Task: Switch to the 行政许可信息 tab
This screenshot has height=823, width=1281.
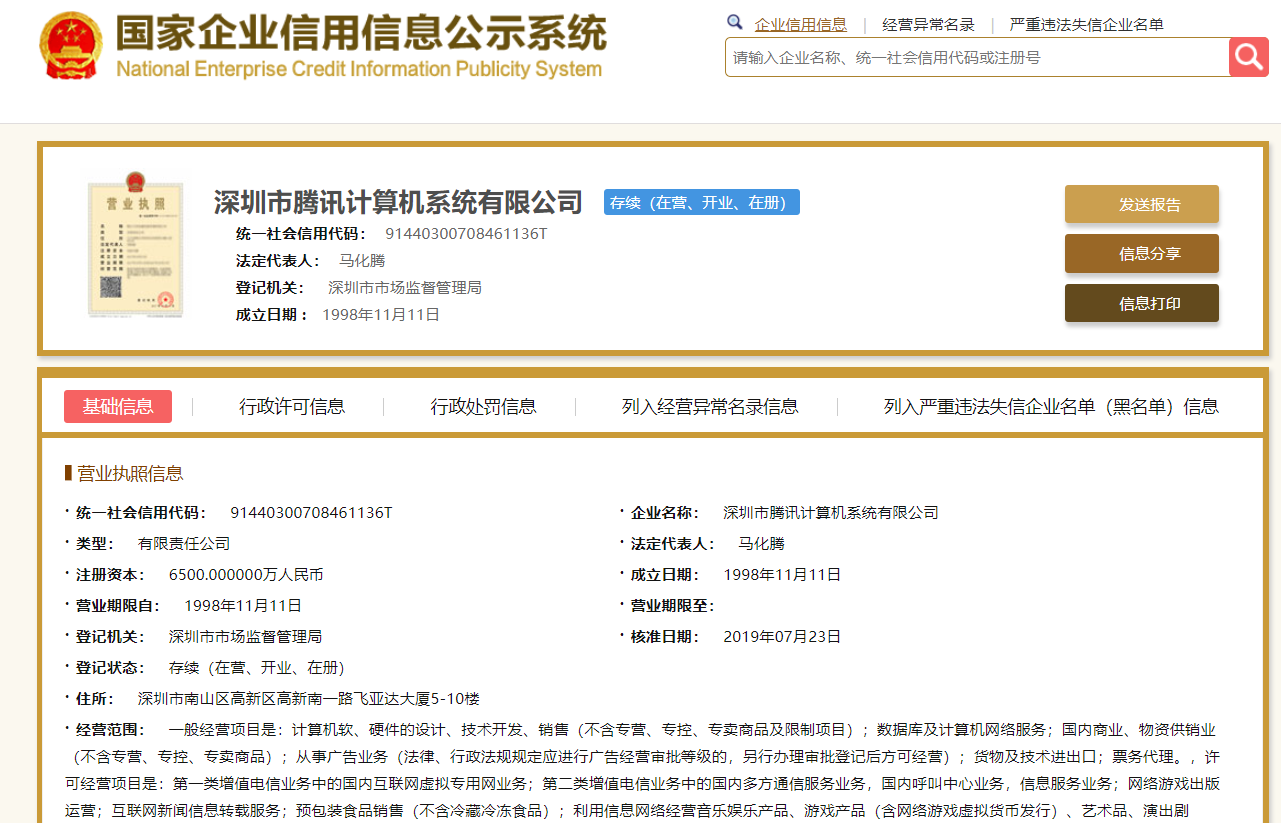Action: click(x=292, y=406)
